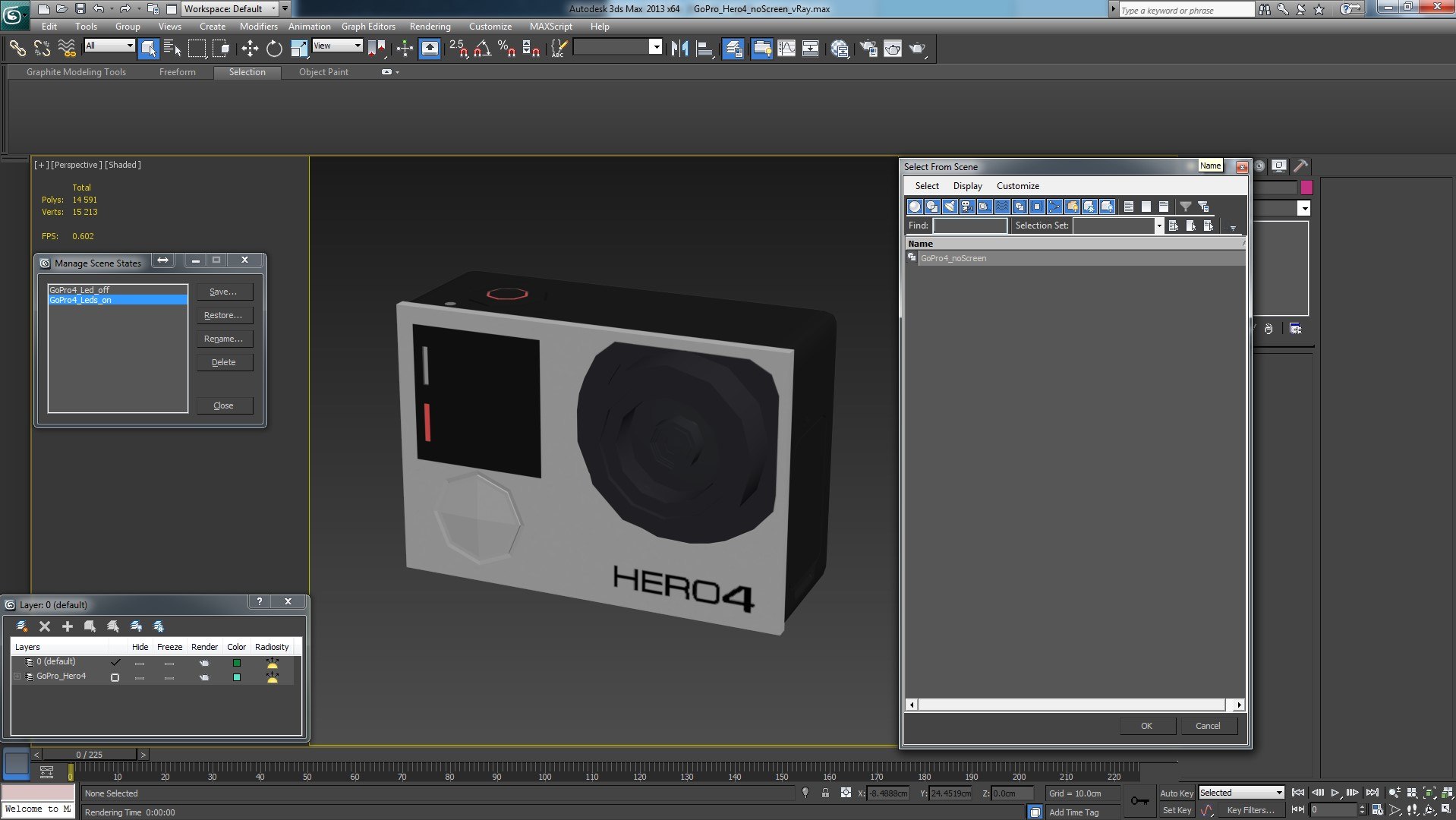Screen dimensions: 1456x820
Task: Open the Selected key filter dropdown
Action: tap(1241, 793)
